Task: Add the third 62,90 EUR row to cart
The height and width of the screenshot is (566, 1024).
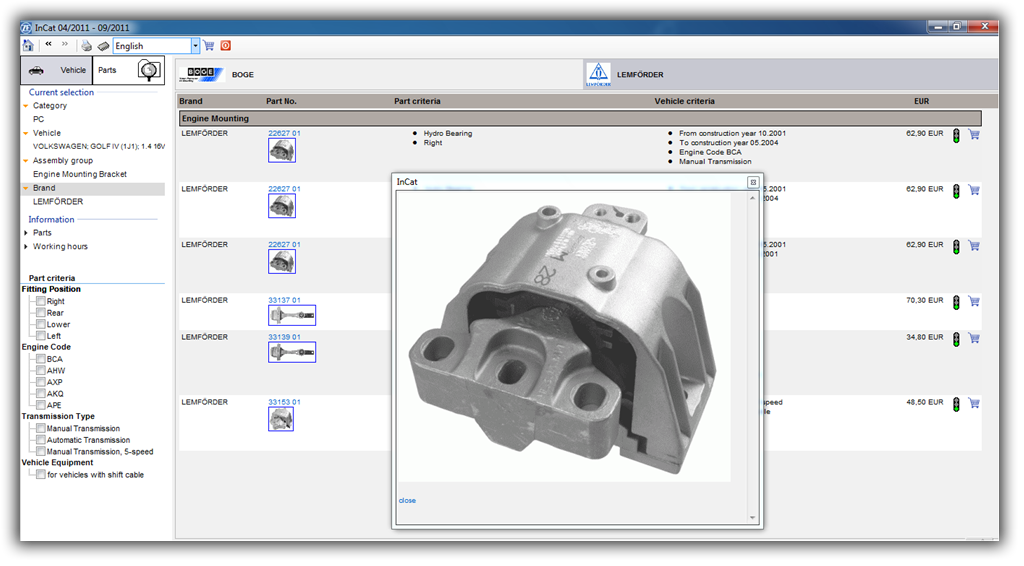Action: coord(974,245)
